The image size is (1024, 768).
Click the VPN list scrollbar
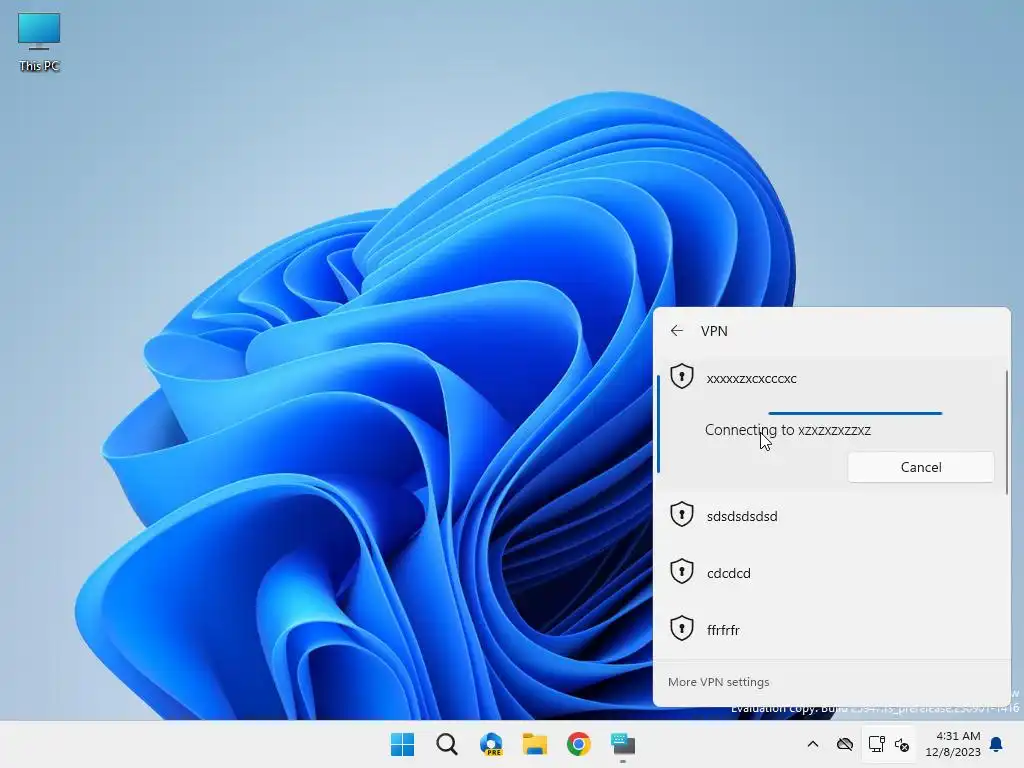1006,432
